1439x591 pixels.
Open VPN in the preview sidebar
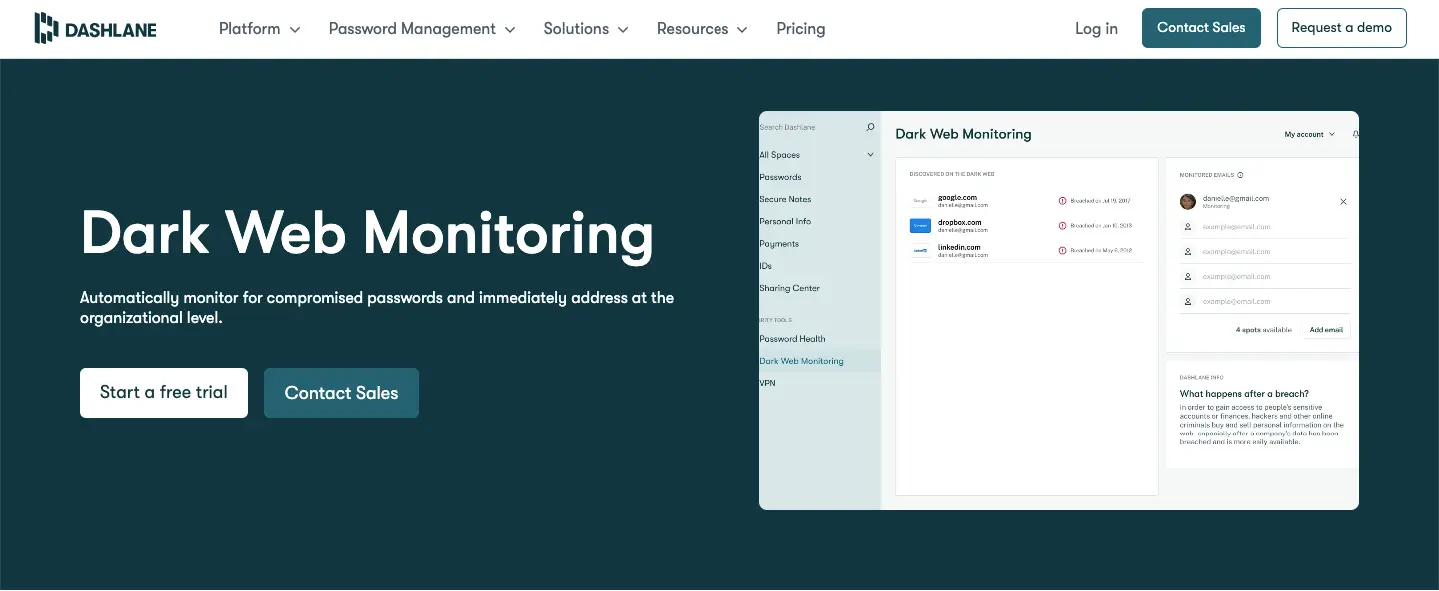pos(767,383)
